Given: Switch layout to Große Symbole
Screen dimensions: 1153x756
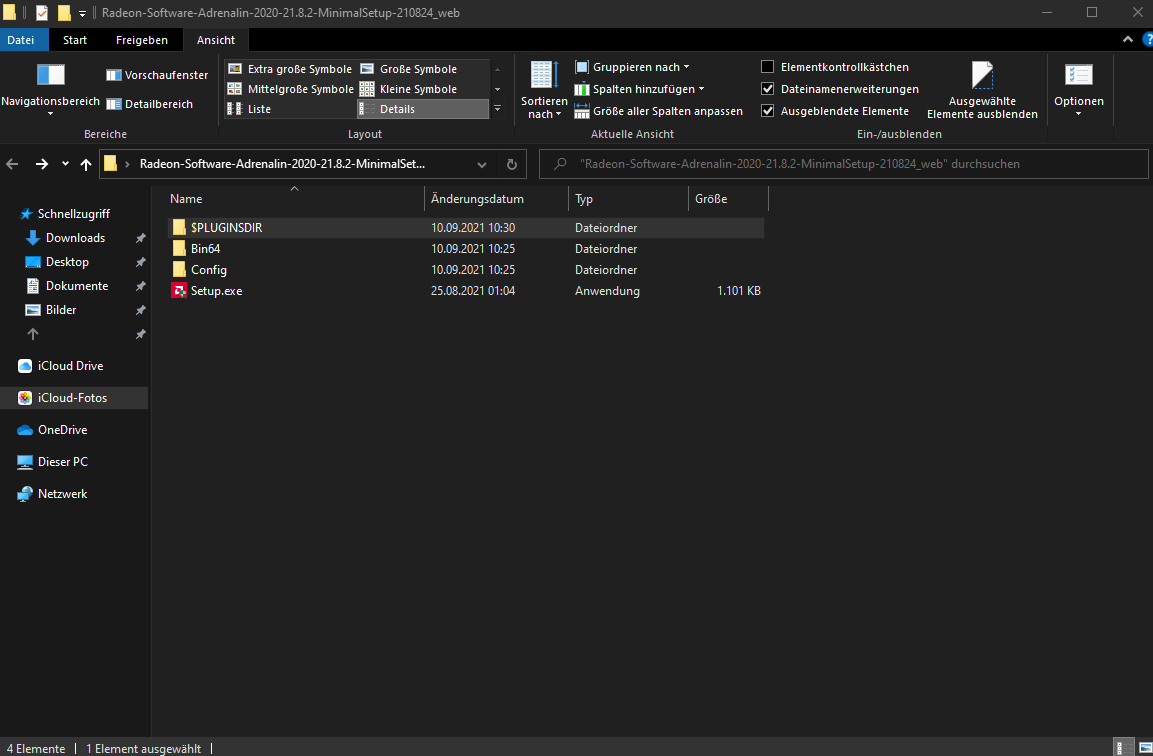Looking at the screenshot, I should (409, 69).
